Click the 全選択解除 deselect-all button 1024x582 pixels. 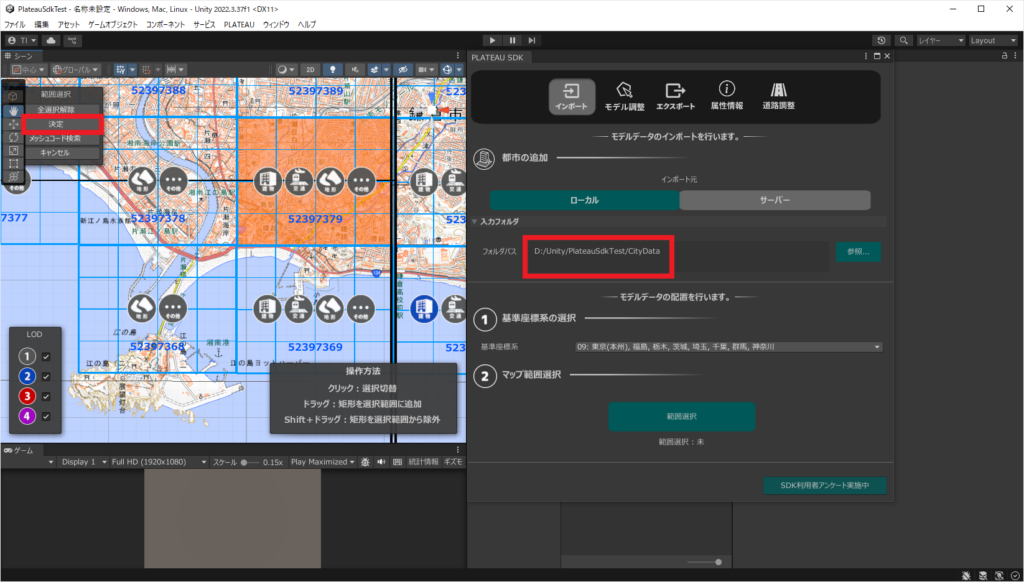56,110
